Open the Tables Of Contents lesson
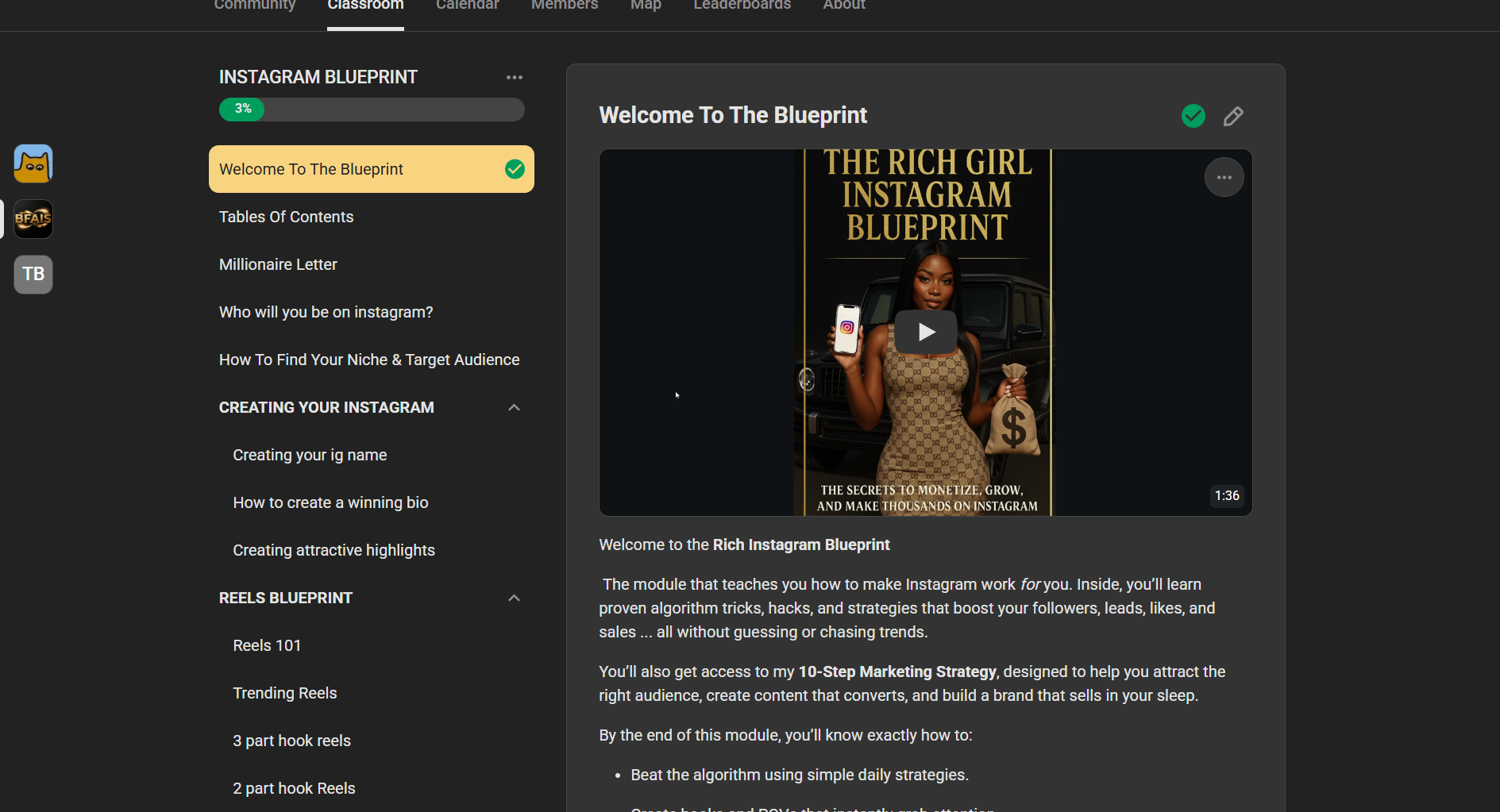Screen dimensions: 1500x812 [372, 217]
